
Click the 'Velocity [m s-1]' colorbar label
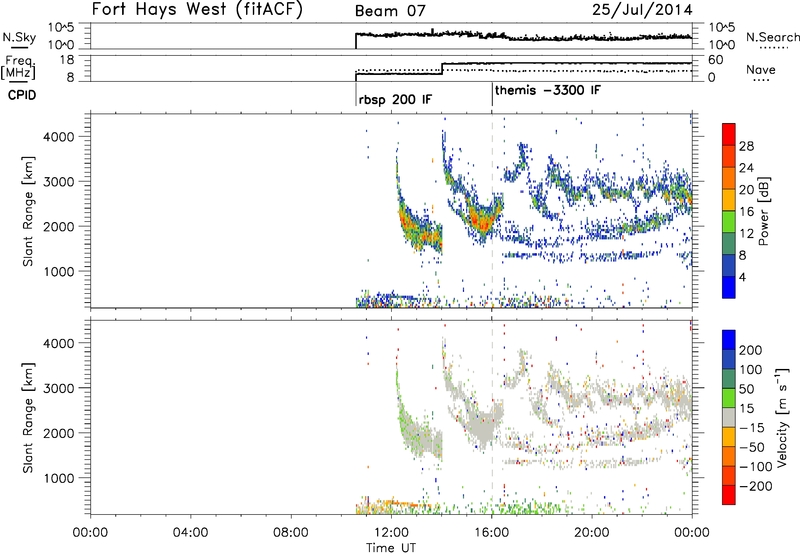tap(782, 417)
